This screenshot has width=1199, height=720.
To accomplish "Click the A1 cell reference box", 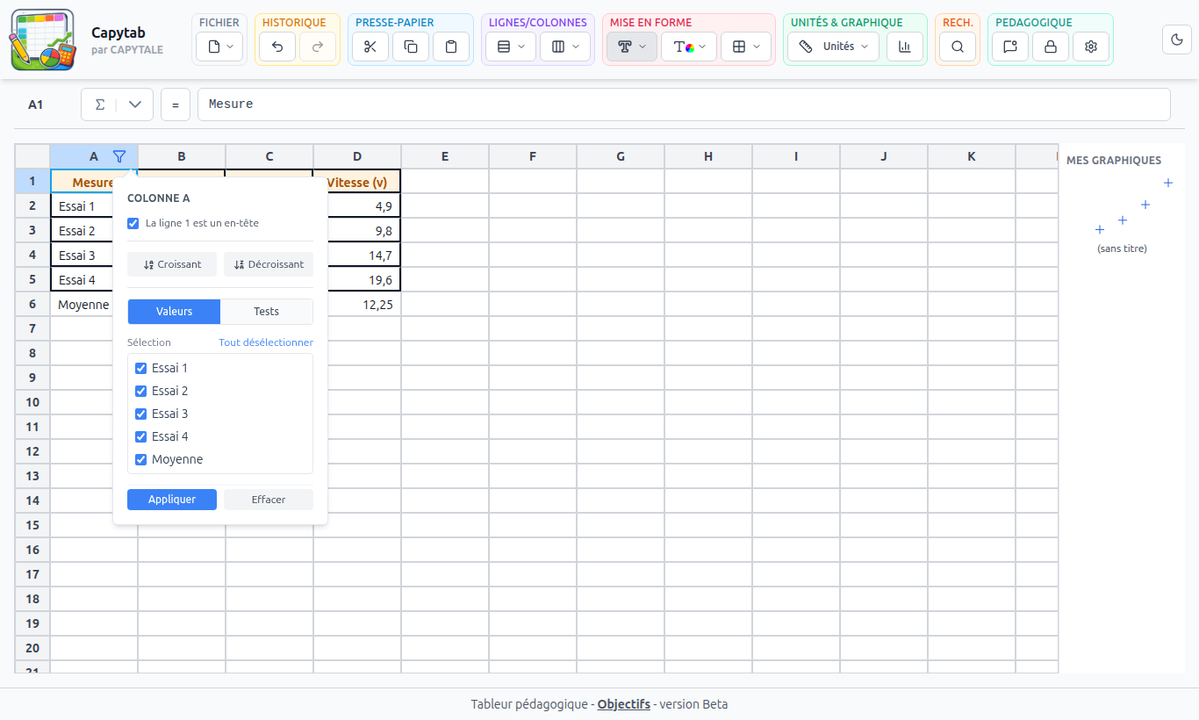I will click(x=36, y=105).
